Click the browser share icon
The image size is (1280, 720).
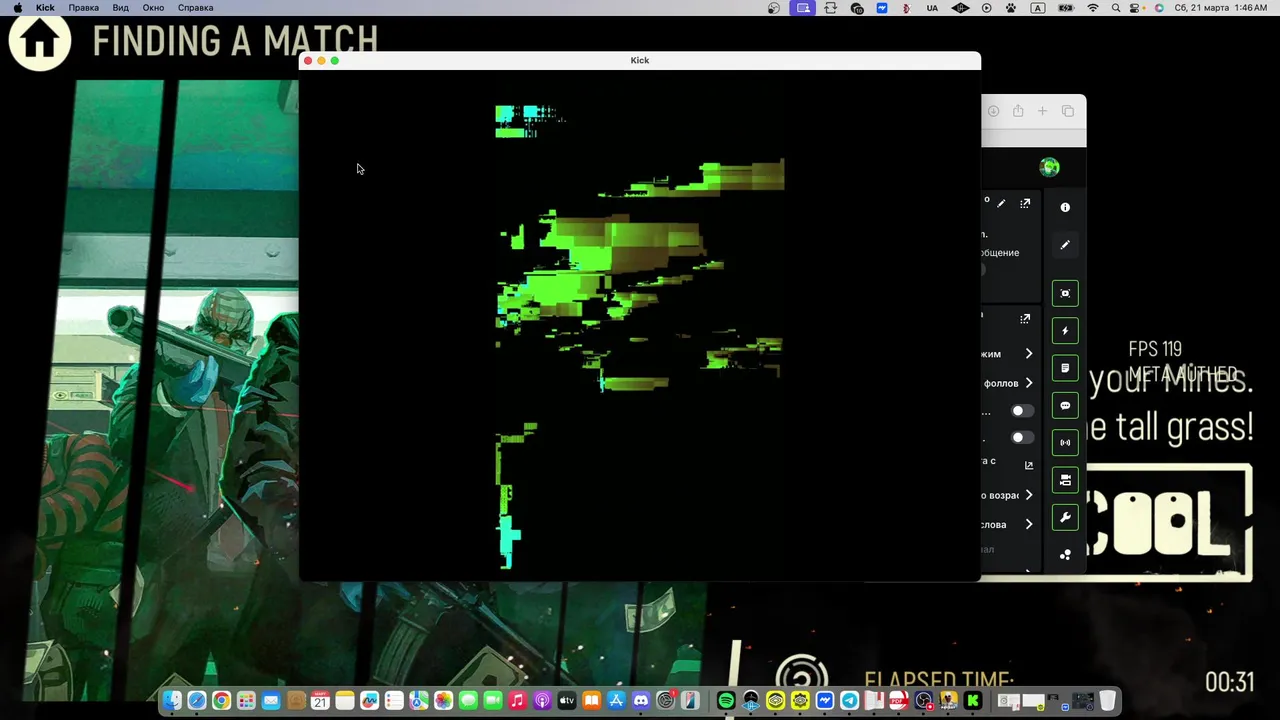tap(1018, 111)
